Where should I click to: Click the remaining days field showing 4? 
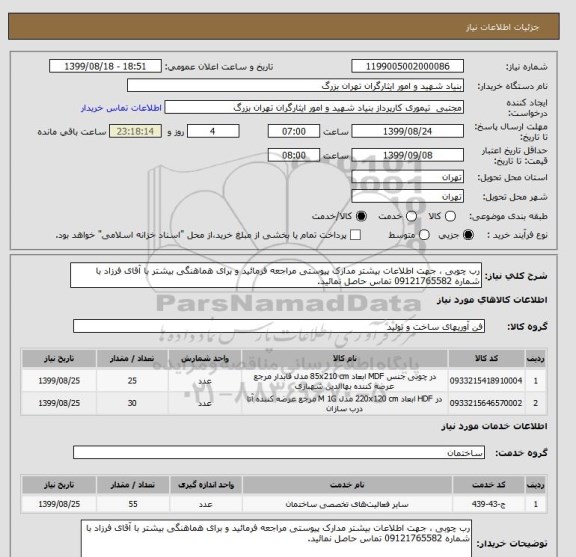tap(213, 131)
